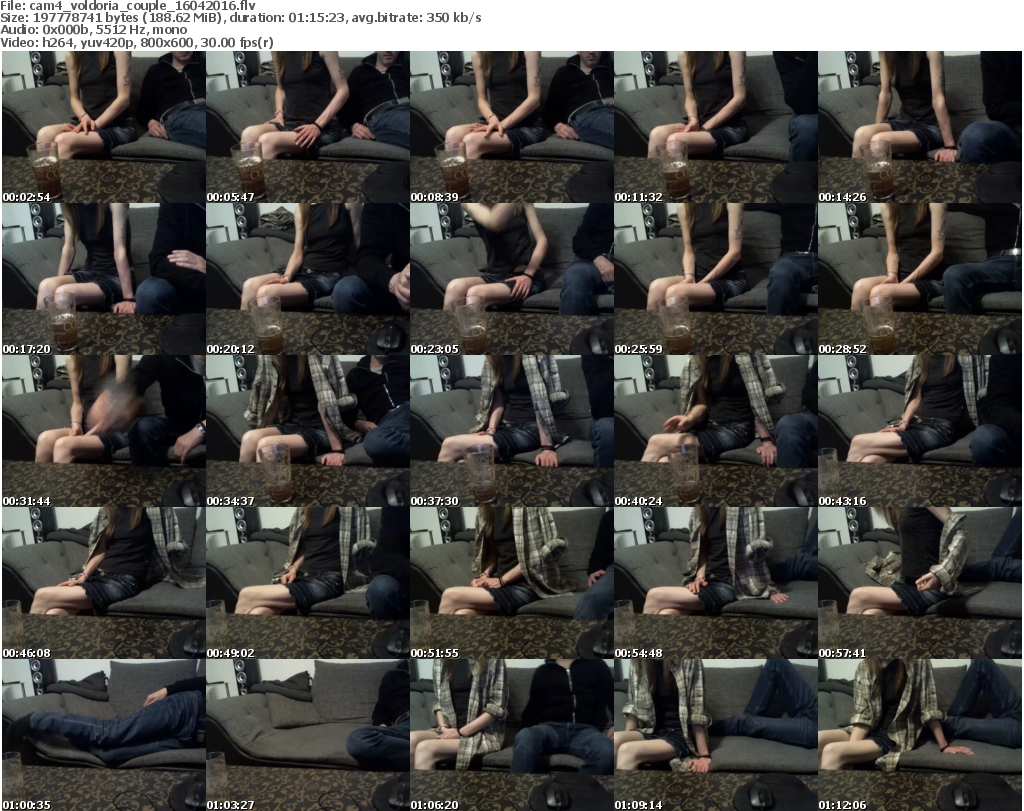Image resolution: width=1024 pixels, height=811 pixels.
Task: Choose the thumbnail timestamped 00:54:48
Action: [x=716, y=583]
